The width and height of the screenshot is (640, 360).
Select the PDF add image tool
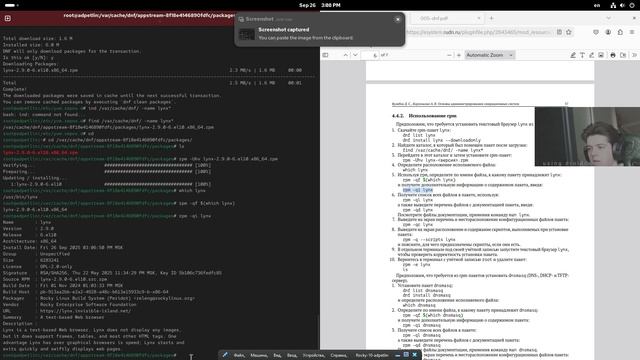click(x=601, y=55)
